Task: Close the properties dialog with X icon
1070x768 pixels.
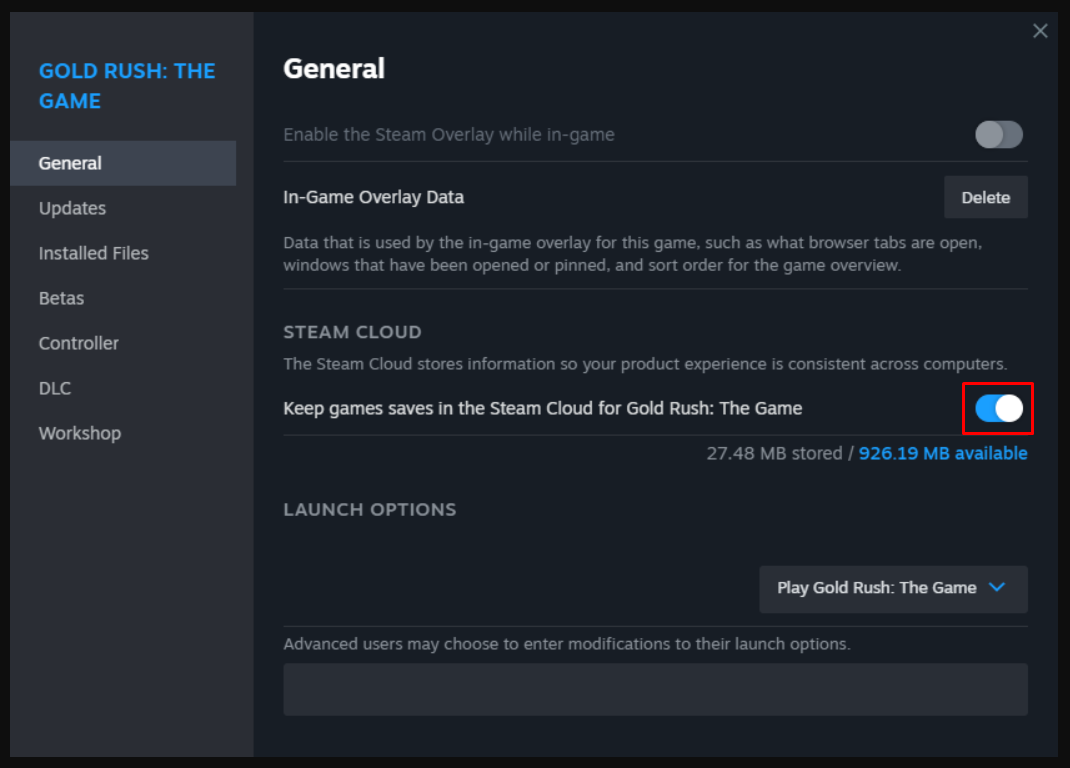Action: [1040, 31]
